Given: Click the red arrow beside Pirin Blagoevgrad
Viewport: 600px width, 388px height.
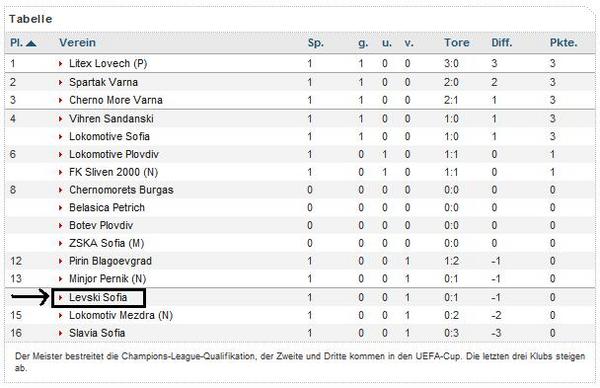Looking at the screenshot, I should (x=60, y=261).
